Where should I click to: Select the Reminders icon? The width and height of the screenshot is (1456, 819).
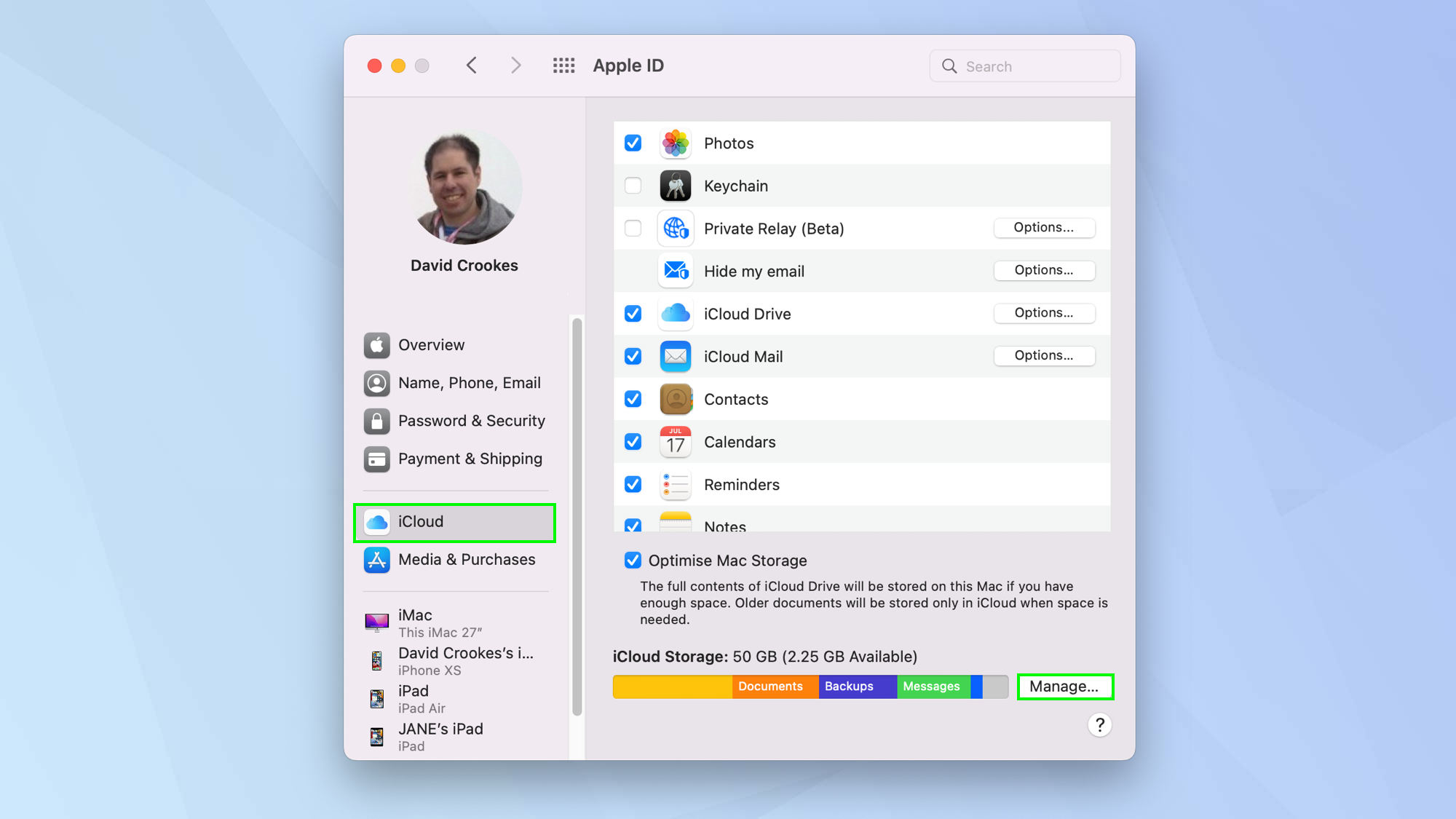pyautogui.click(x=676, y=484)
